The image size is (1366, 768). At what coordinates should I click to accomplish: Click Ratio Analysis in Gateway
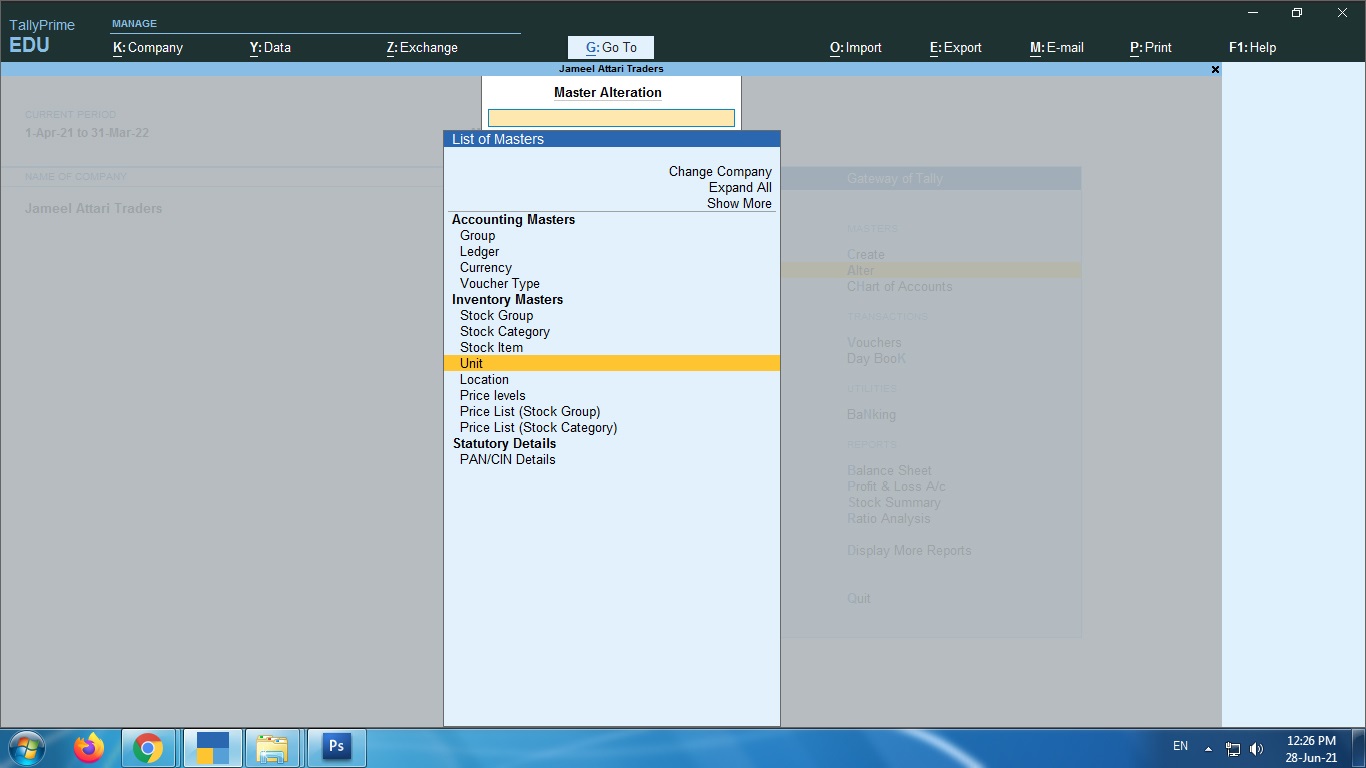click(889, 518)
